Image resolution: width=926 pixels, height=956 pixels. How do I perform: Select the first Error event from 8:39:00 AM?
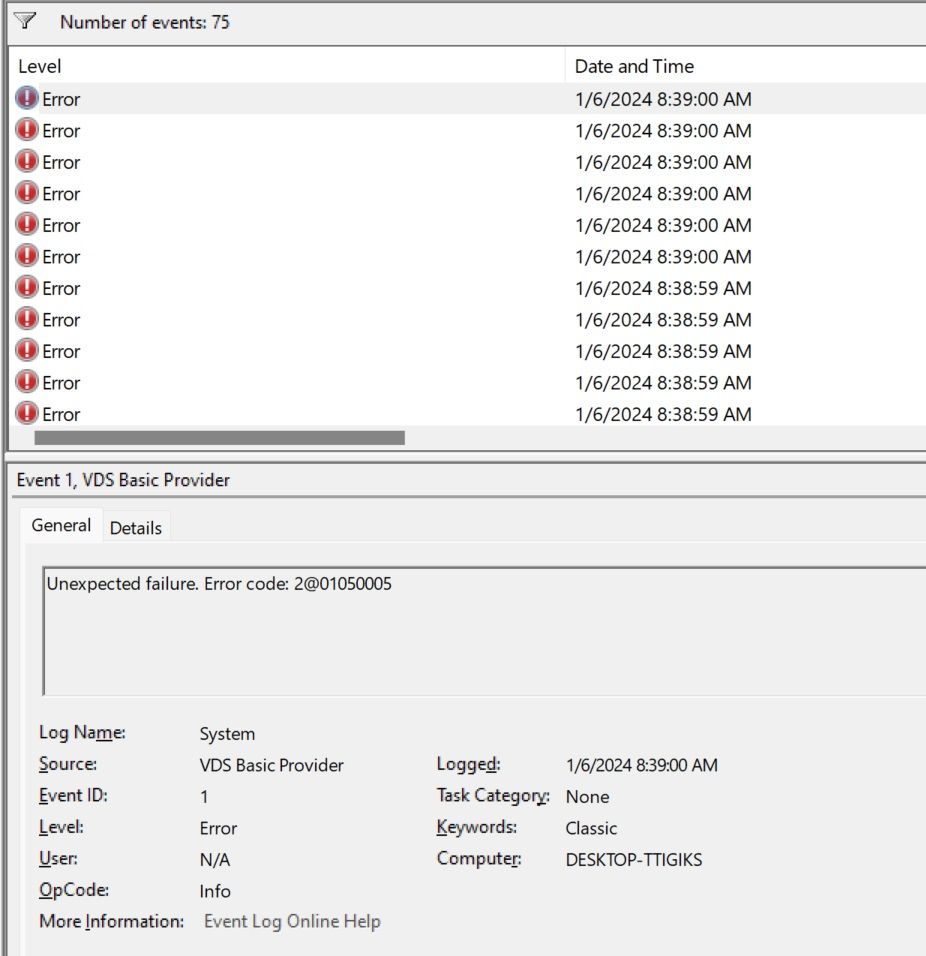point(300,98)
